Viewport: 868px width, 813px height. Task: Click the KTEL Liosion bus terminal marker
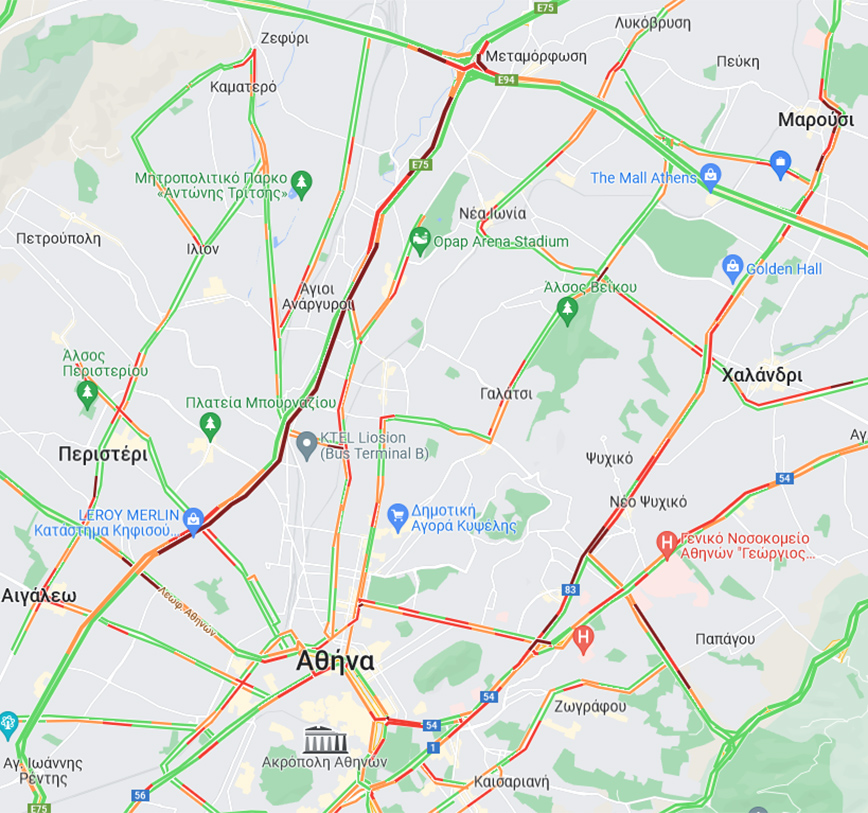pos(306,446)
